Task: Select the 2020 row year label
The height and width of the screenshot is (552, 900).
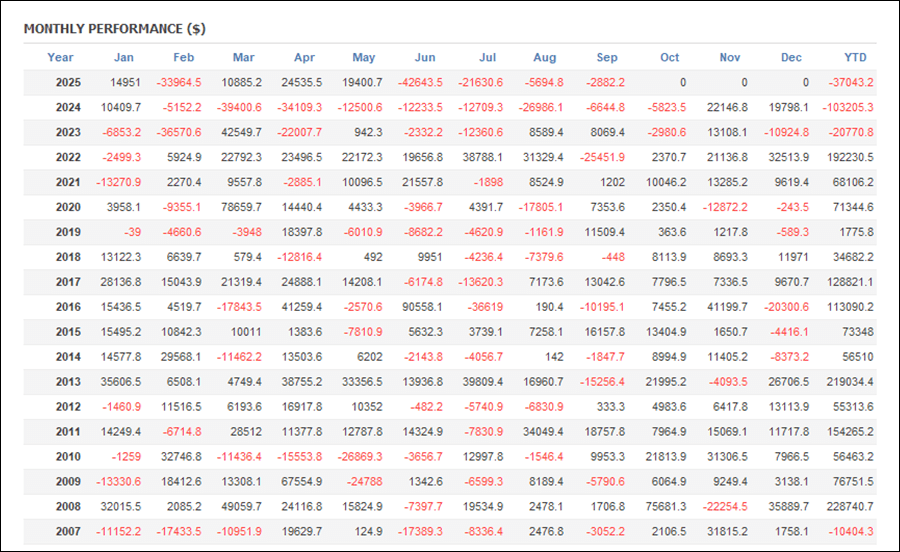Action: (x=68, y=207)
